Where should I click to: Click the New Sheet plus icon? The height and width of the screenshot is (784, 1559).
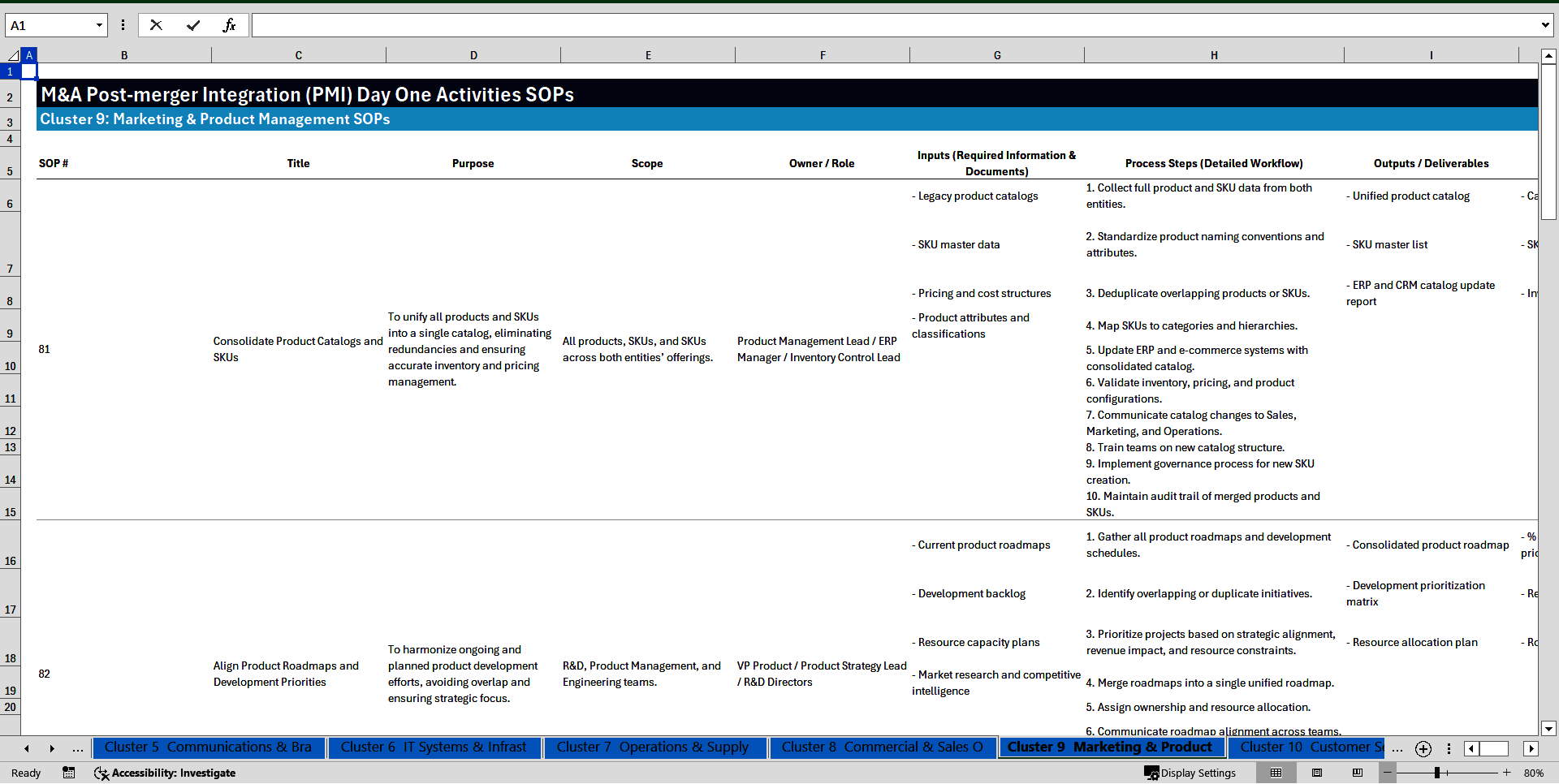(1423, 748)
